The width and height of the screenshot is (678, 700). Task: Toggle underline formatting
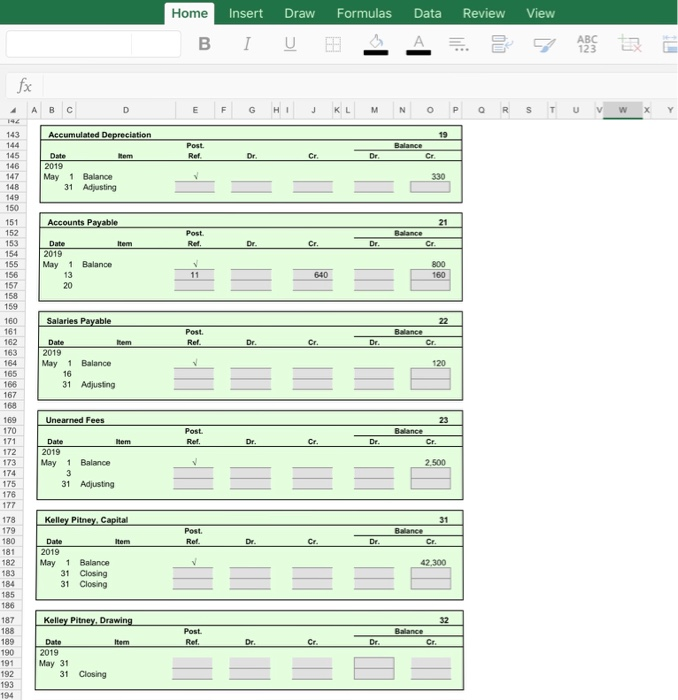pos(290,44)
